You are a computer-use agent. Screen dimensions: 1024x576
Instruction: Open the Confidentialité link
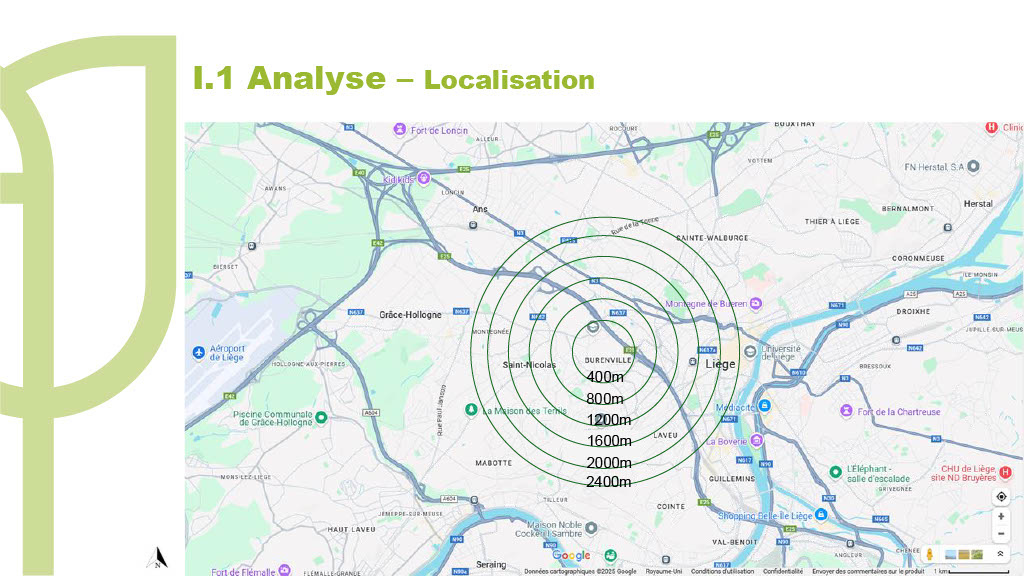pos(783,571)
